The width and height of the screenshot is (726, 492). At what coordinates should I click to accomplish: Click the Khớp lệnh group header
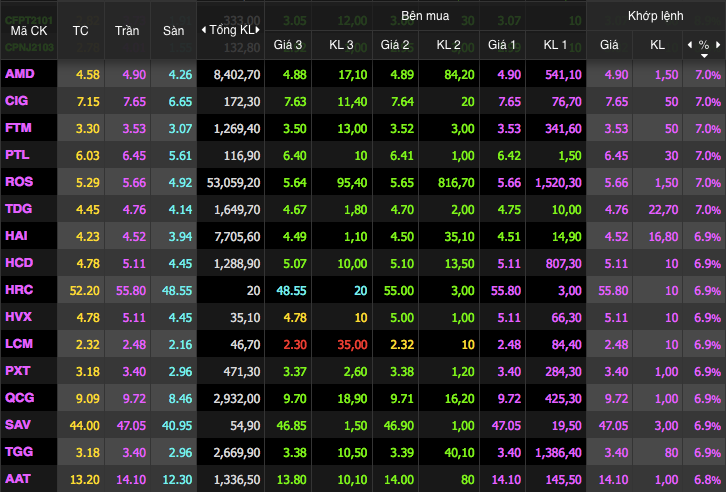coord(655,16)
